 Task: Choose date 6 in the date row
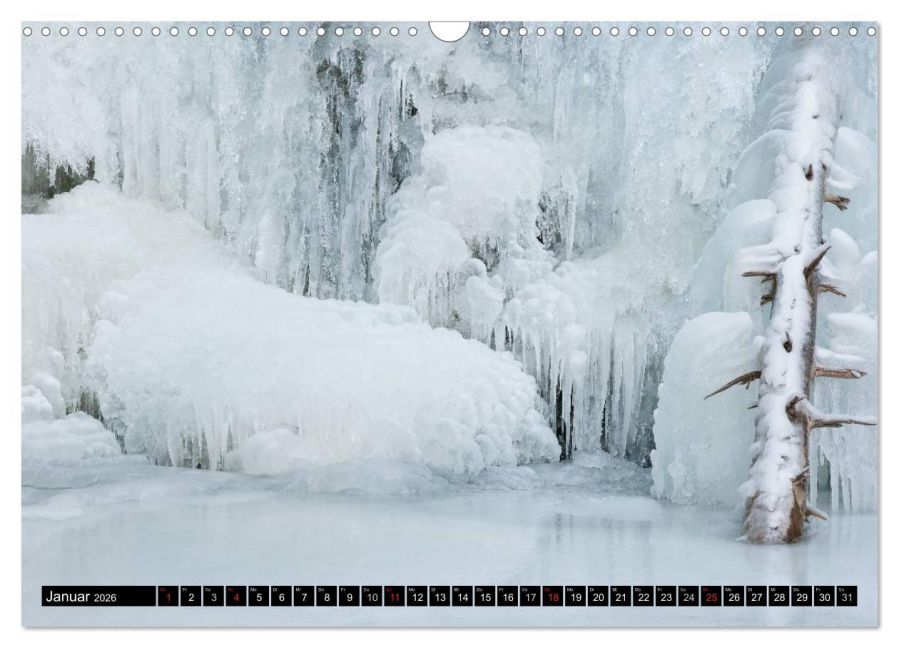[281, 596]
